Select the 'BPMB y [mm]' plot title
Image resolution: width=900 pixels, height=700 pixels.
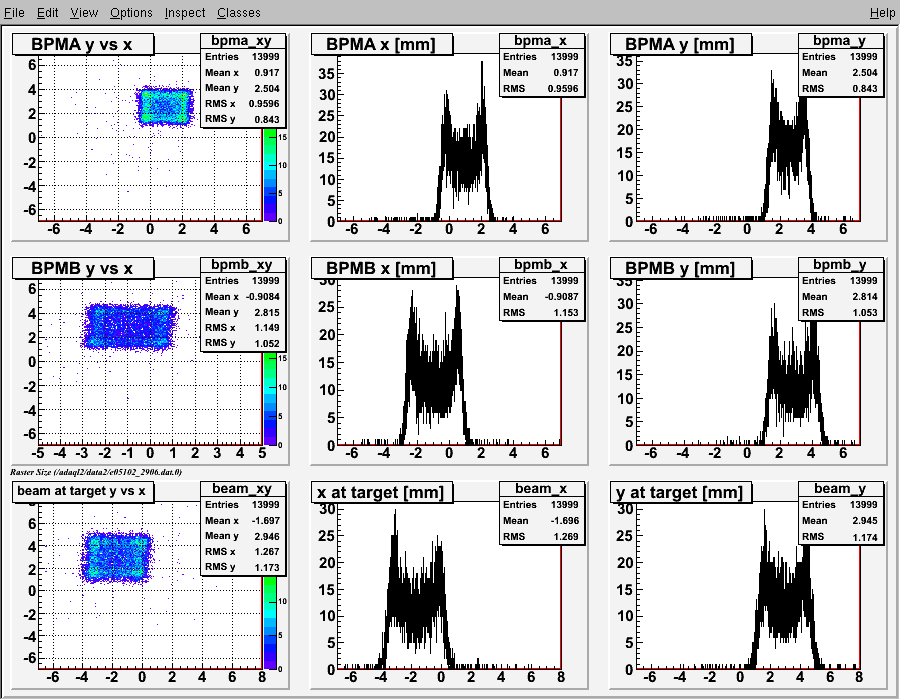[x=681, y=268]
